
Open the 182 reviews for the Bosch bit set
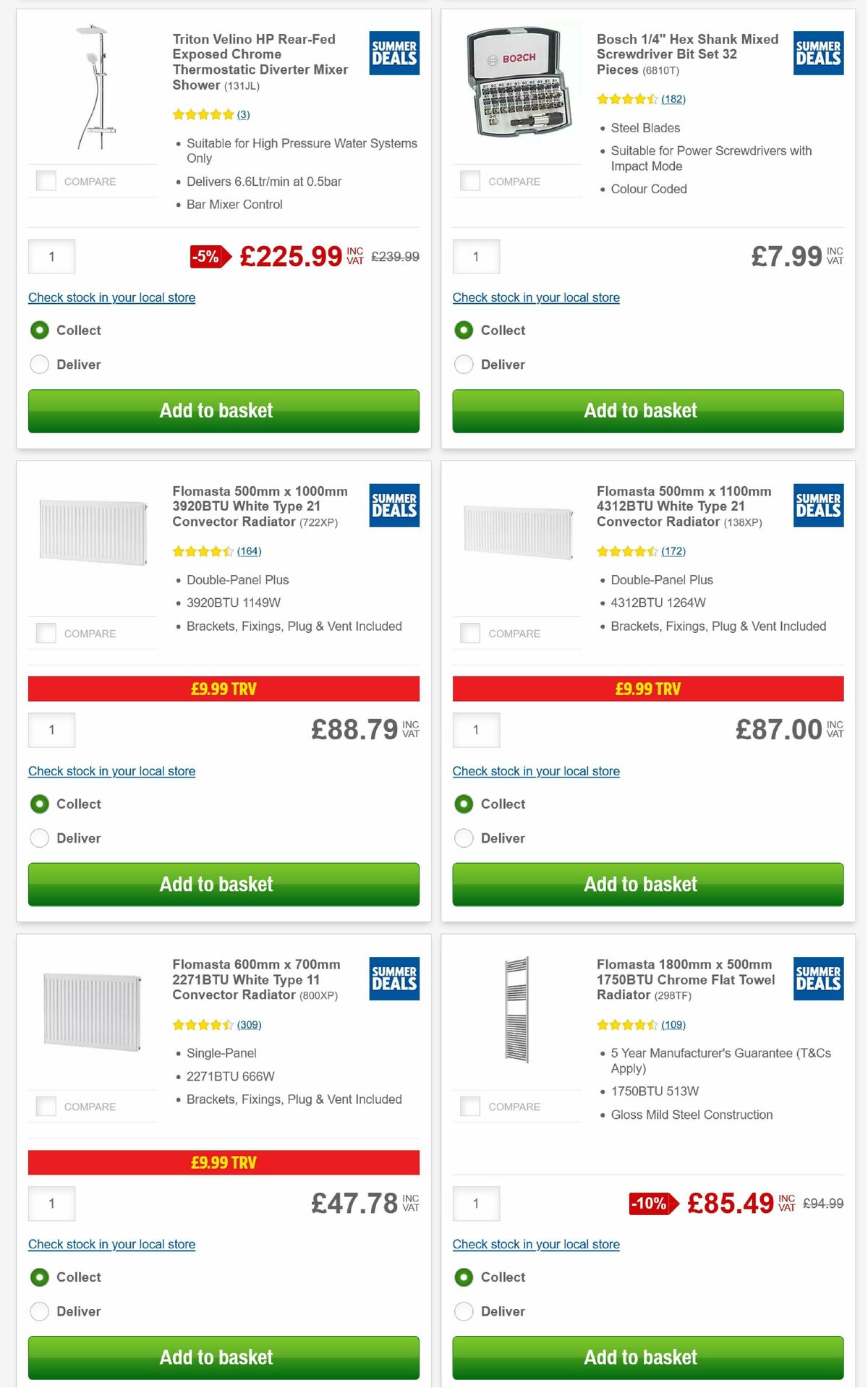pos(673,99)
